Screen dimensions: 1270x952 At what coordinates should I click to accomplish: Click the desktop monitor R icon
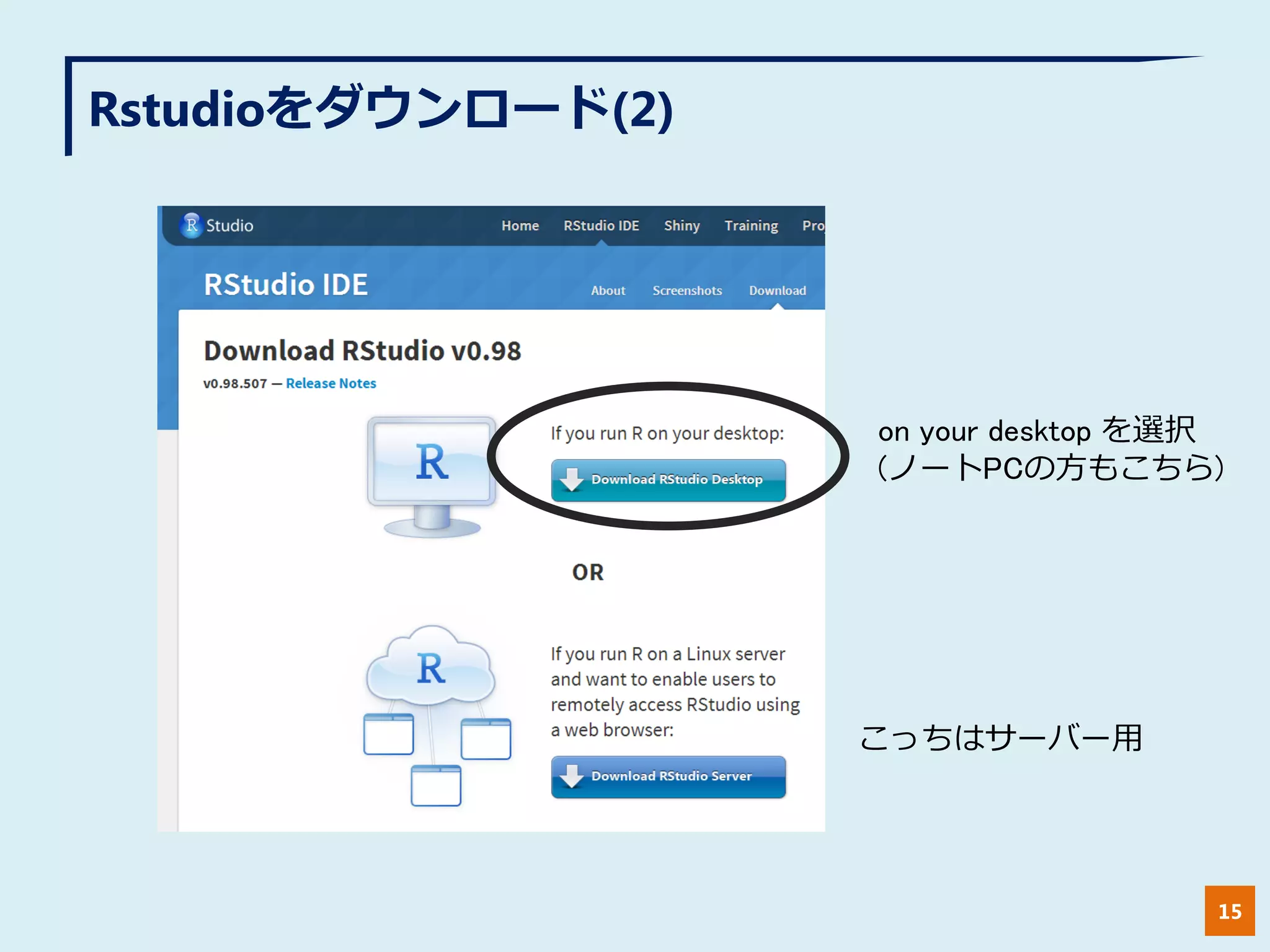tap(432, 476)
